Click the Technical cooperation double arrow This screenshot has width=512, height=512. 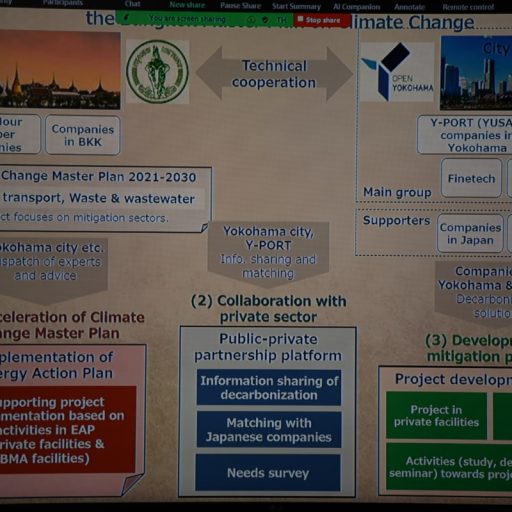(x=274, y=74)
